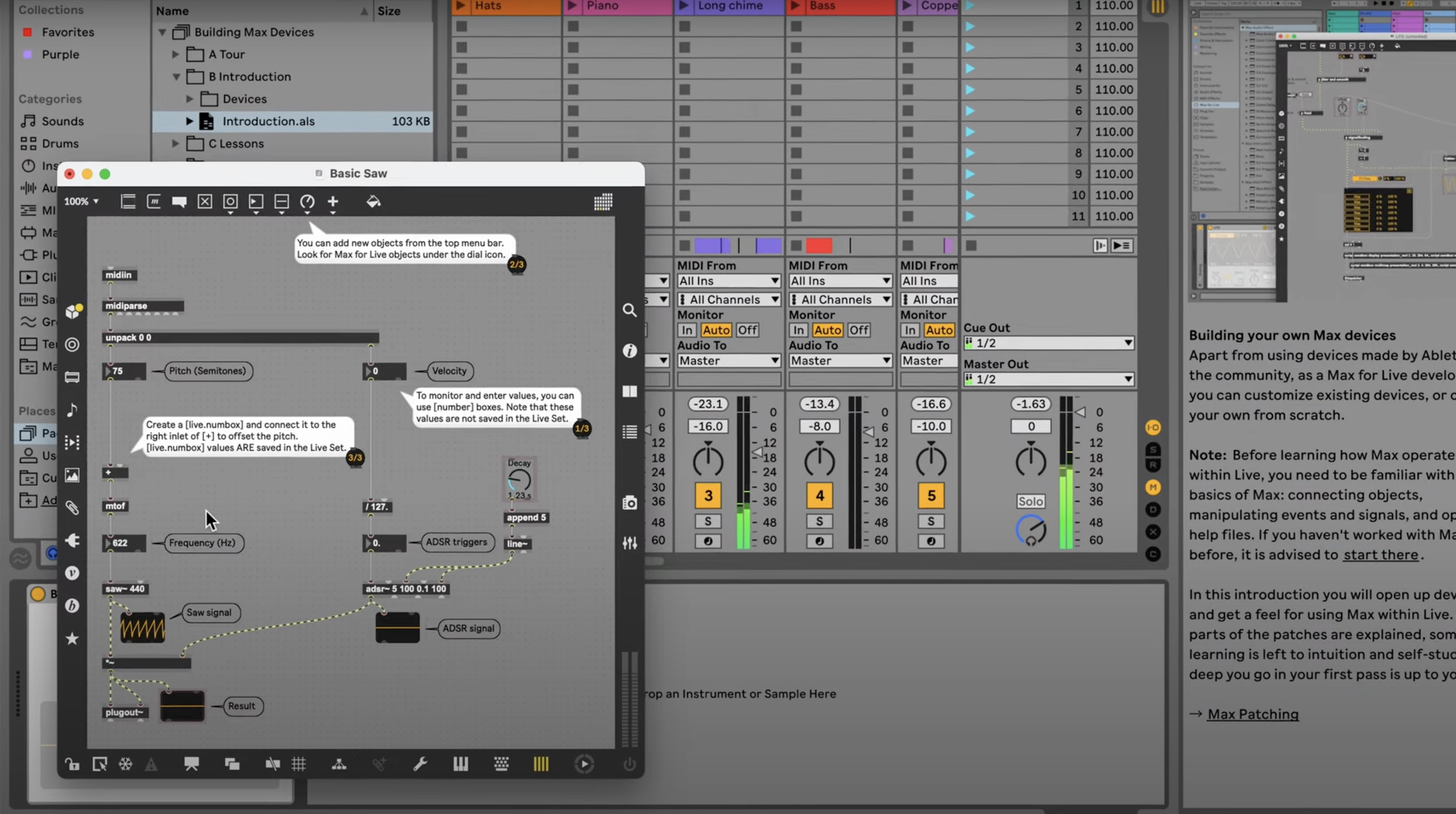
Task: Open Live's browser search with the magnifier icon
Action: point(629,310)
